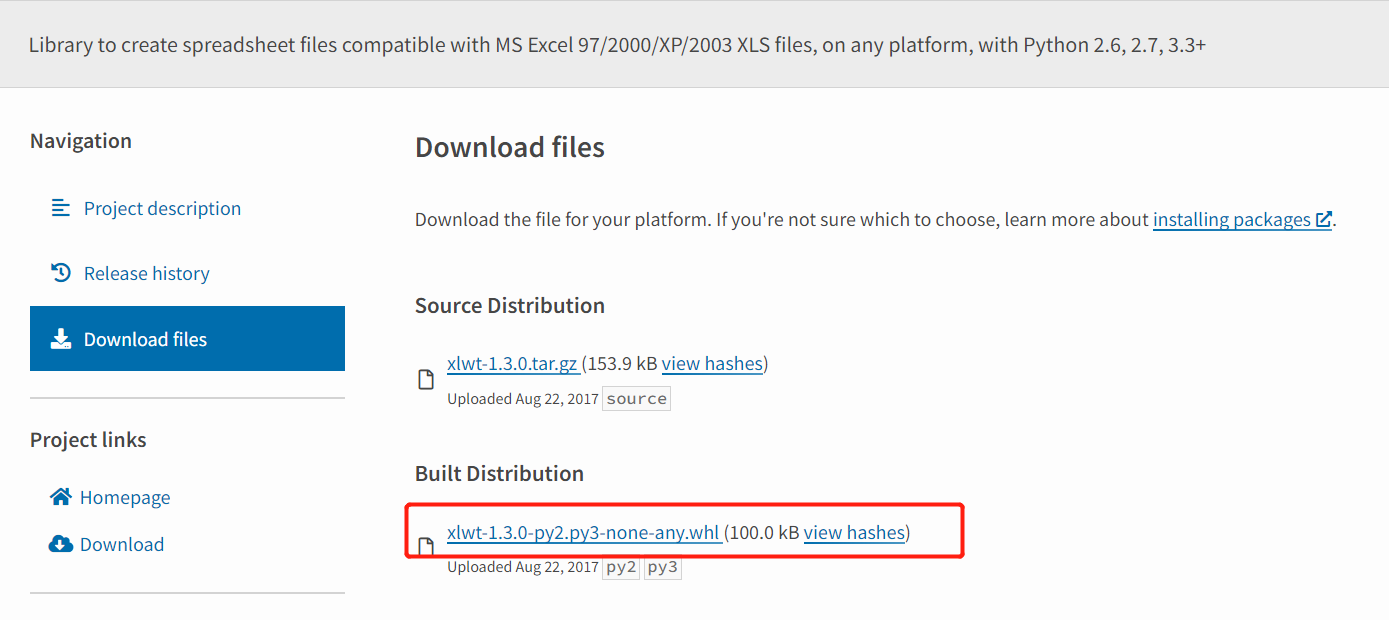This screenshot has width=1389, height=620.
Task: Click the Homepage house icon
Action: (x=61, y=497)
